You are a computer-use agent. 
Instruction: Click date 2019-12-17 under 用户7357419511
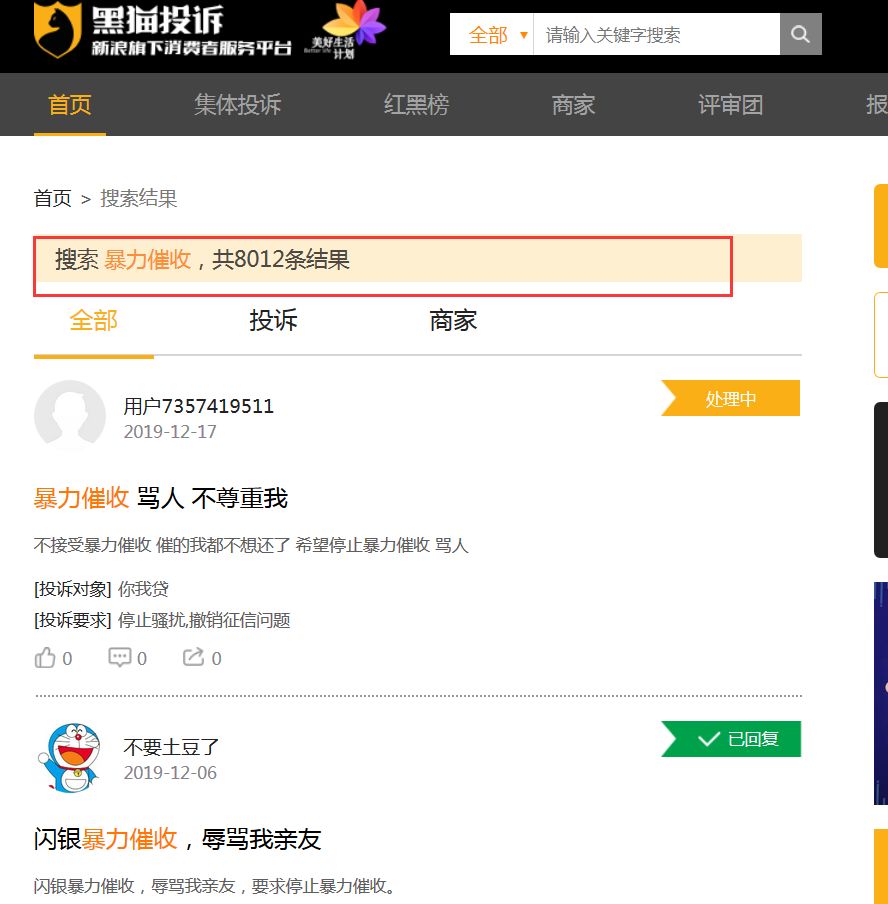pyautogui.click(x=170, y=432)
